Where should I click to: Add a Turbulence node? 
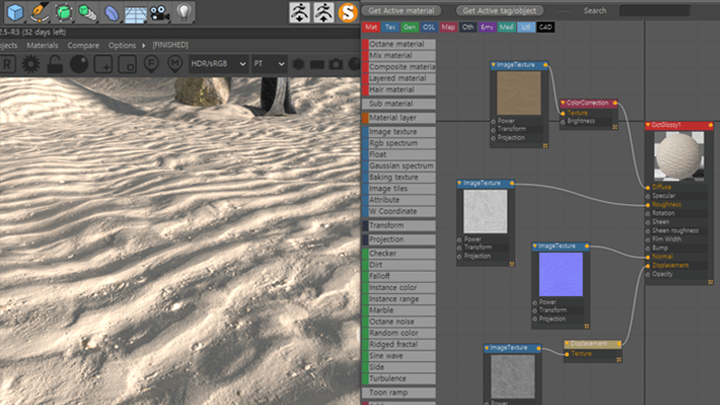pyautogui.click(x=399, y=379)
